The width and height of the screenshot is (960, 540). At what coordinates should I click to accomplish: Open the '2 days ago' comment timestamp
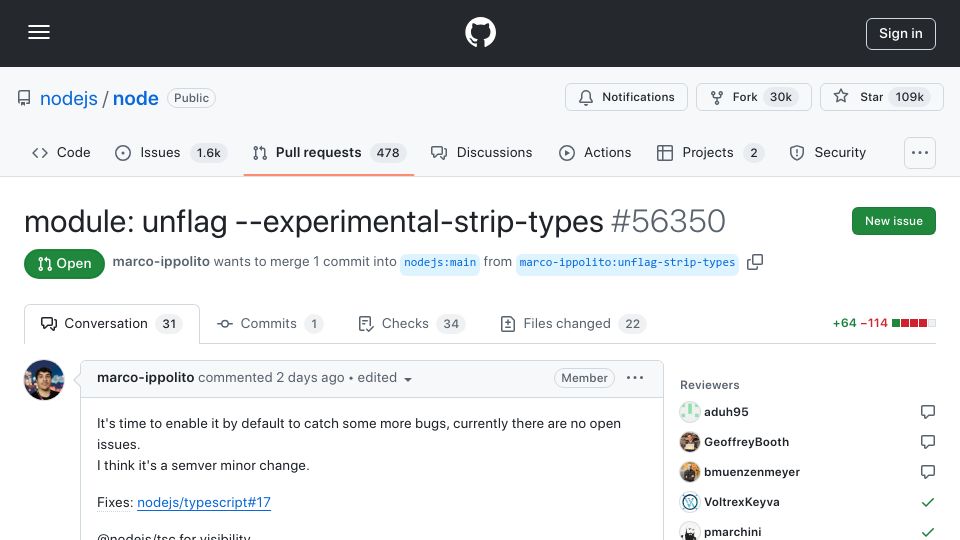(310, 378)
